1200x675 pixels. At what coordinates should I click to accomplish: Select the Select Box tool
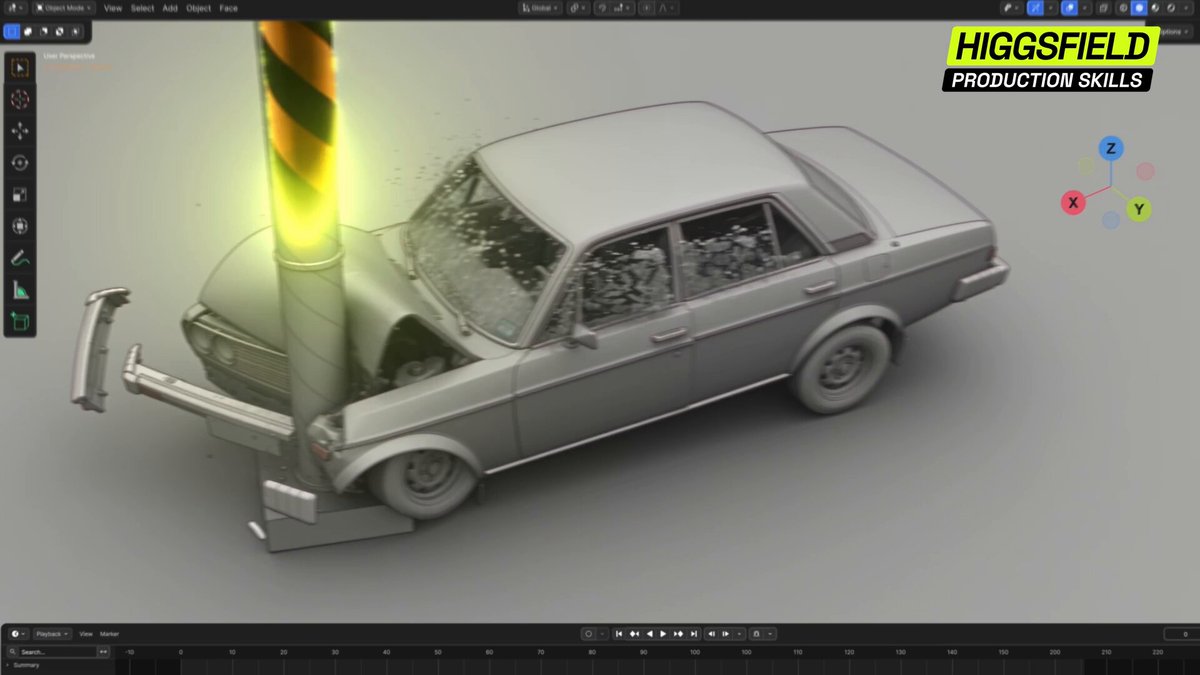[20, 69]
